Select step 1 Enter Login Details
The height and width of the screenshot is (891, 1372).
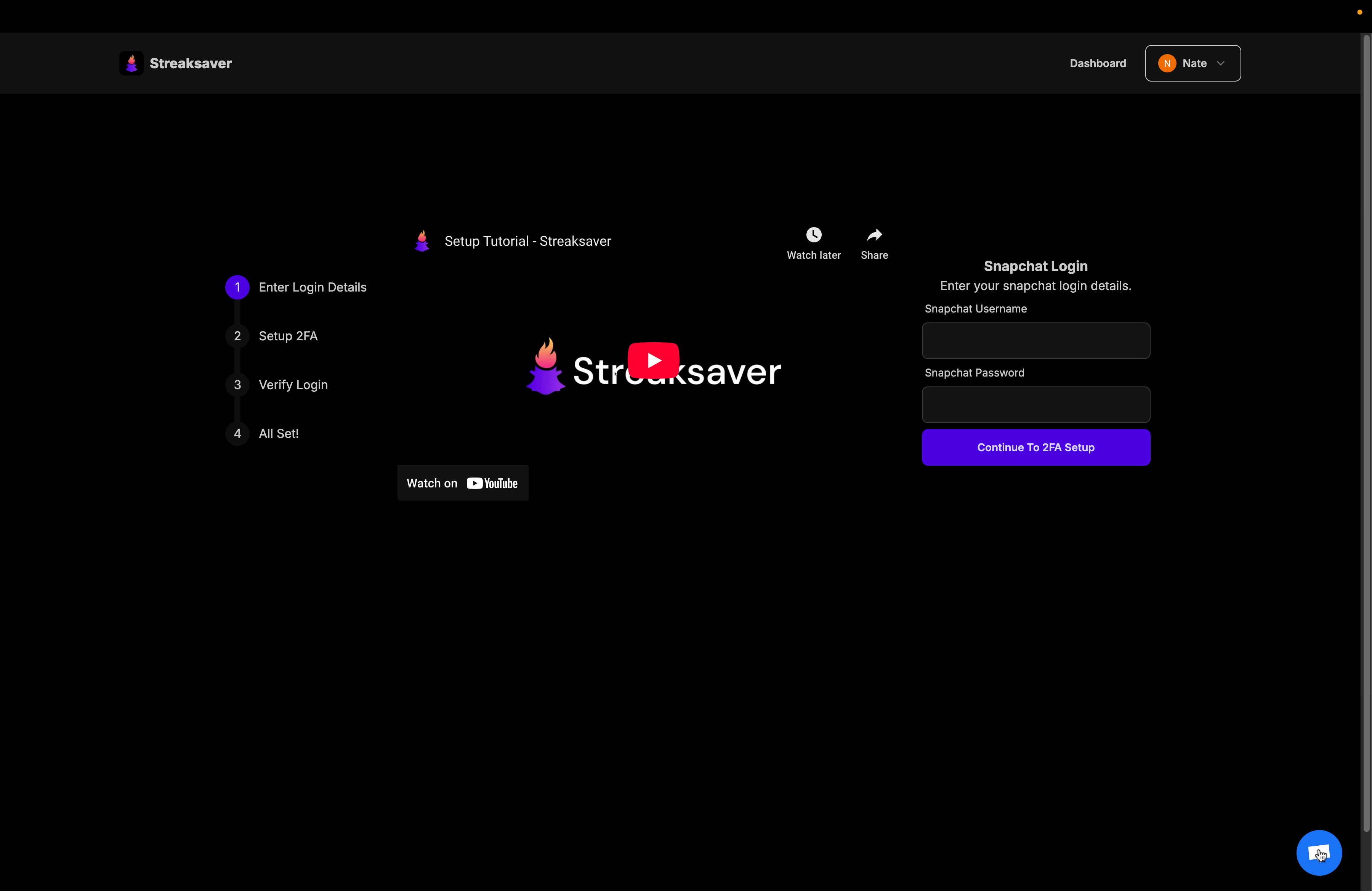coord(296,287)
